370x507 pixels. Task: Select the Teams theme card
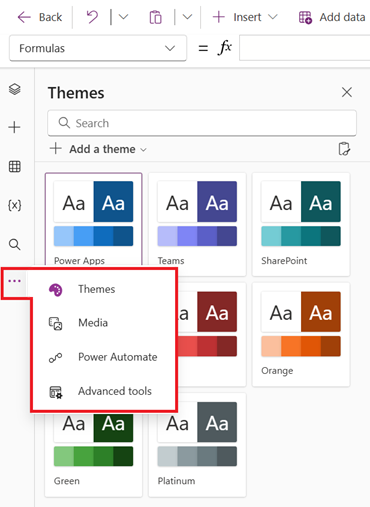(197, 224)
